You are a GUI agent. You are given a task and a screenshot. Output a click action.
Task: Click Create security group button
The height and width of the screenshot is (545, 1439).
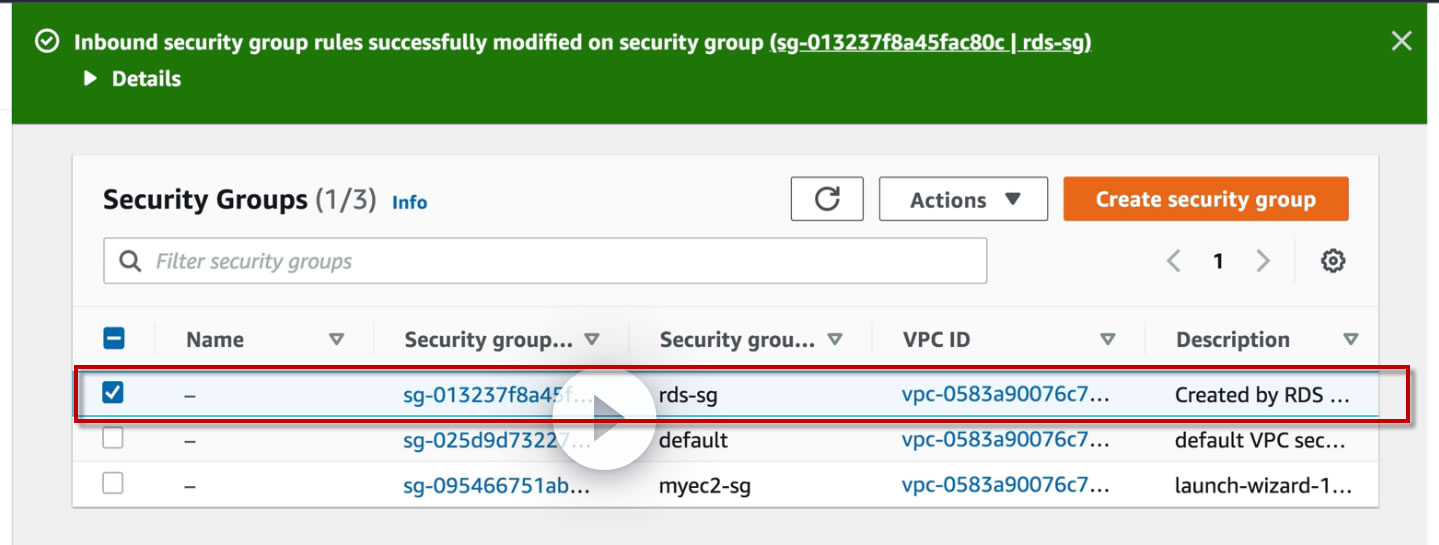click(x=1205, y=199)
